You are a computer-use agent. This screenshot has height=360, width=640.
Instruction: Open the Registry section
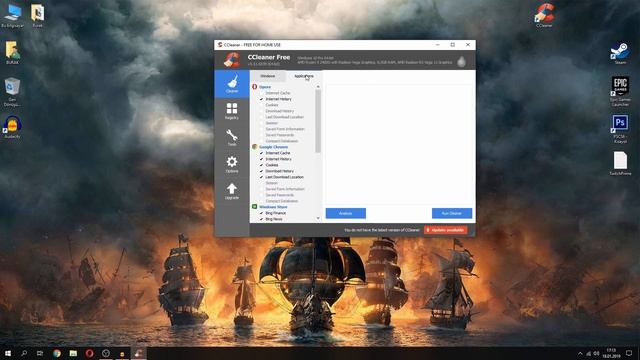pyautogui.click(x=232, y=111)
